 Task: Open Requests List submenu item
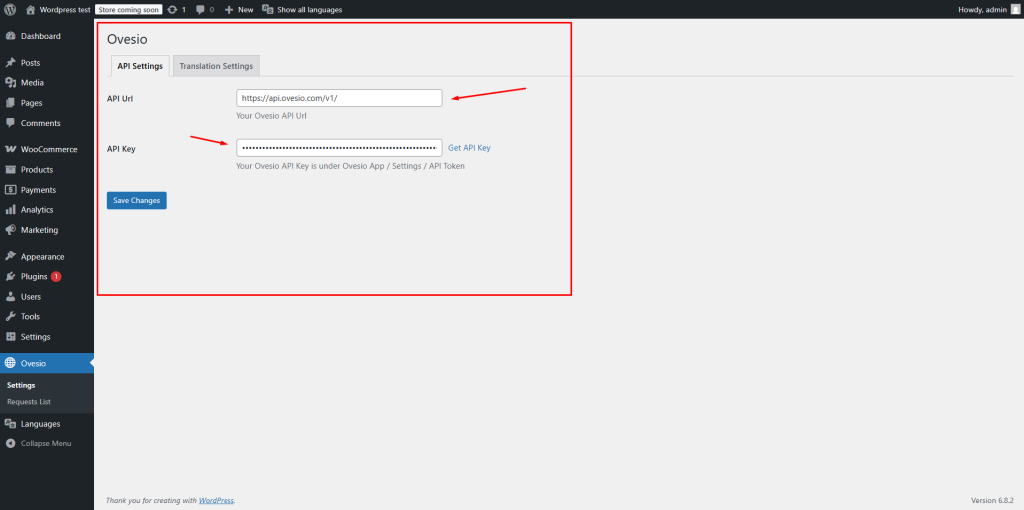(29, 402)
